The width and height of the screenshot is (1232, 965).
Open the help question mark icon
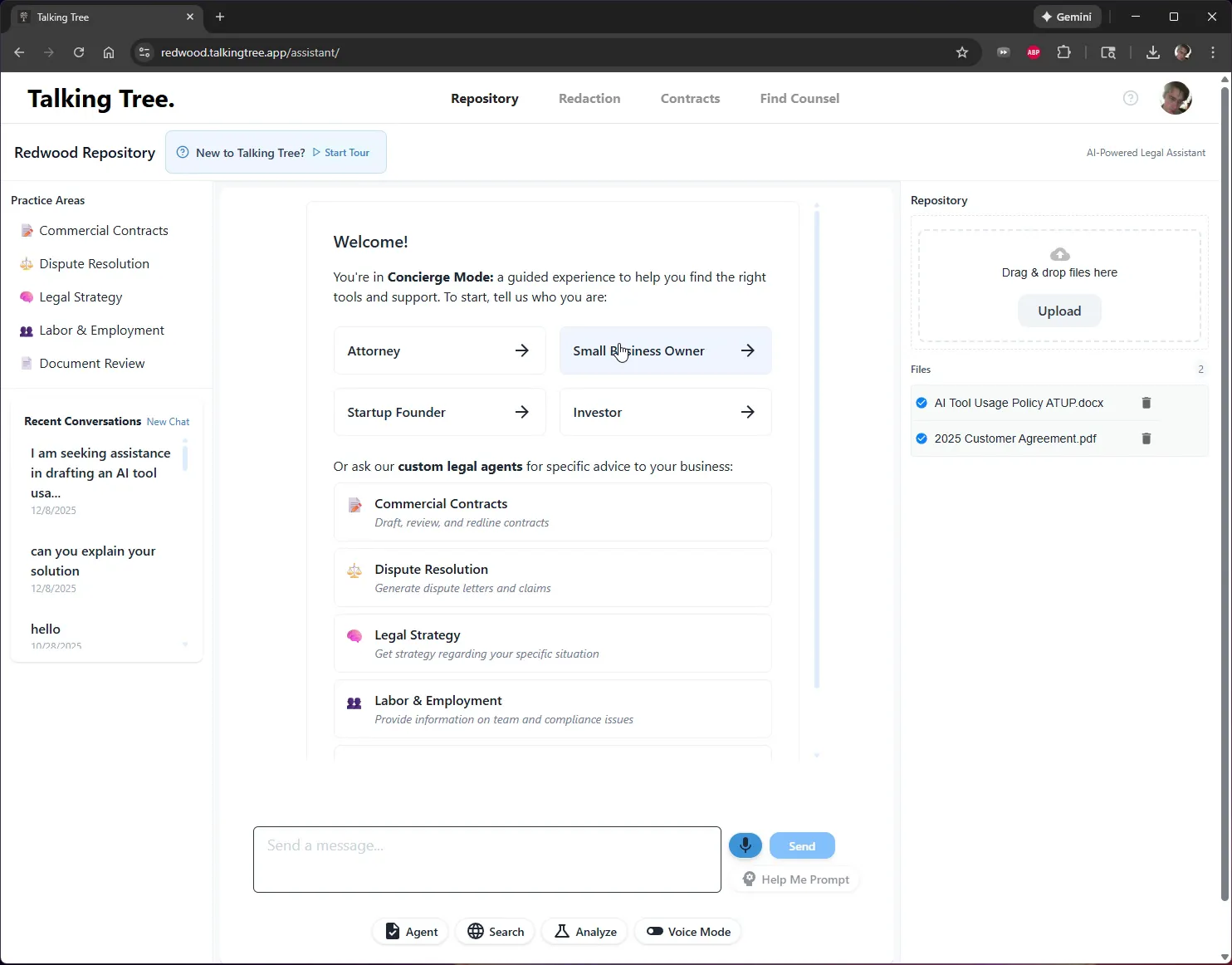pos(1131,98)
